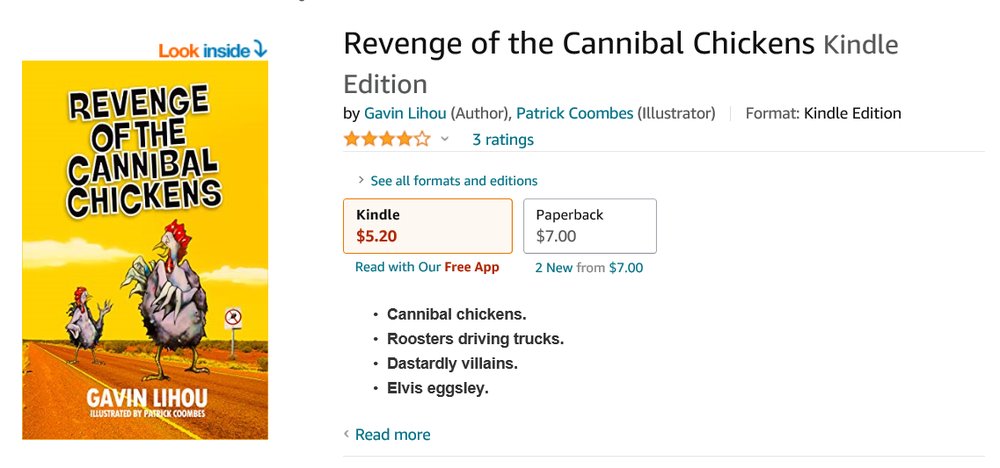This screenshot has width=1000, height=468.
Task: Open the book cover thumbnail
Action: point(145,250)
